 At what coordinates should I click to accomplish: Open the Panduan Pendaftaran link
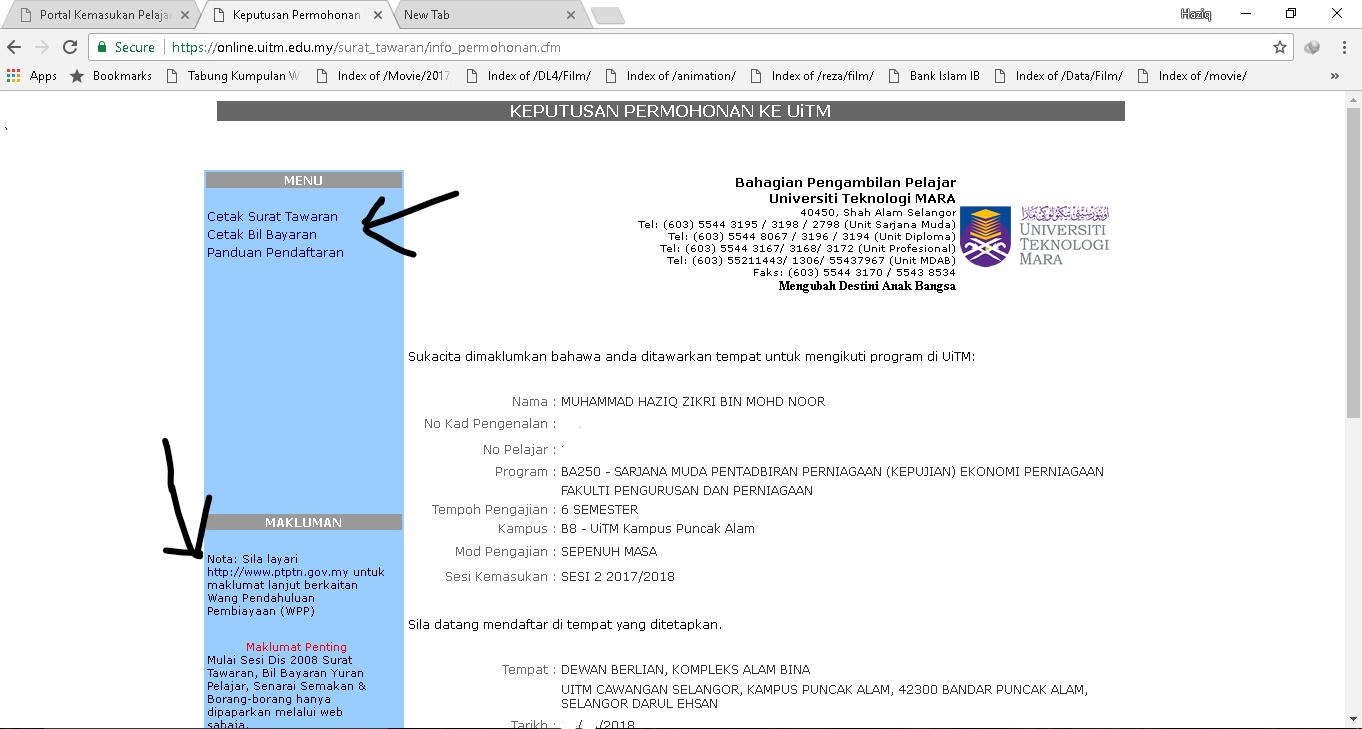coord(275,253)
